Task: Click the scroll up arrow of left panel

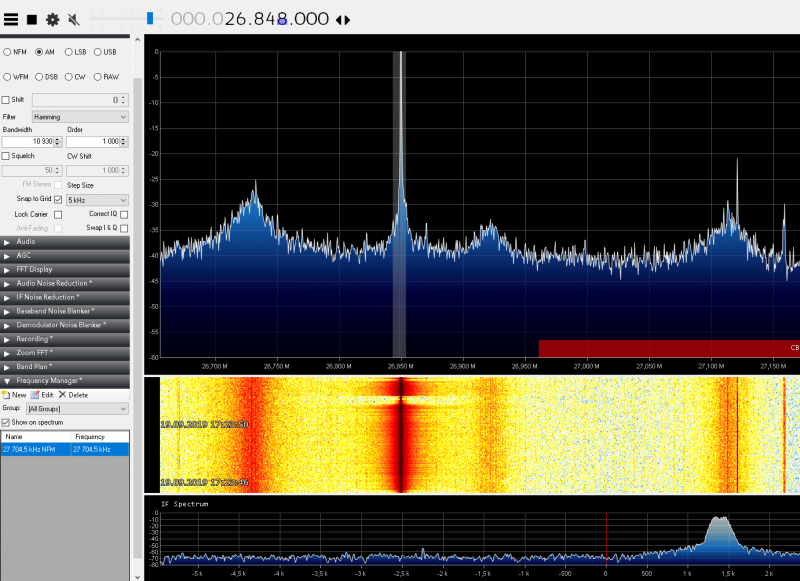Action: tap(137, 39)
